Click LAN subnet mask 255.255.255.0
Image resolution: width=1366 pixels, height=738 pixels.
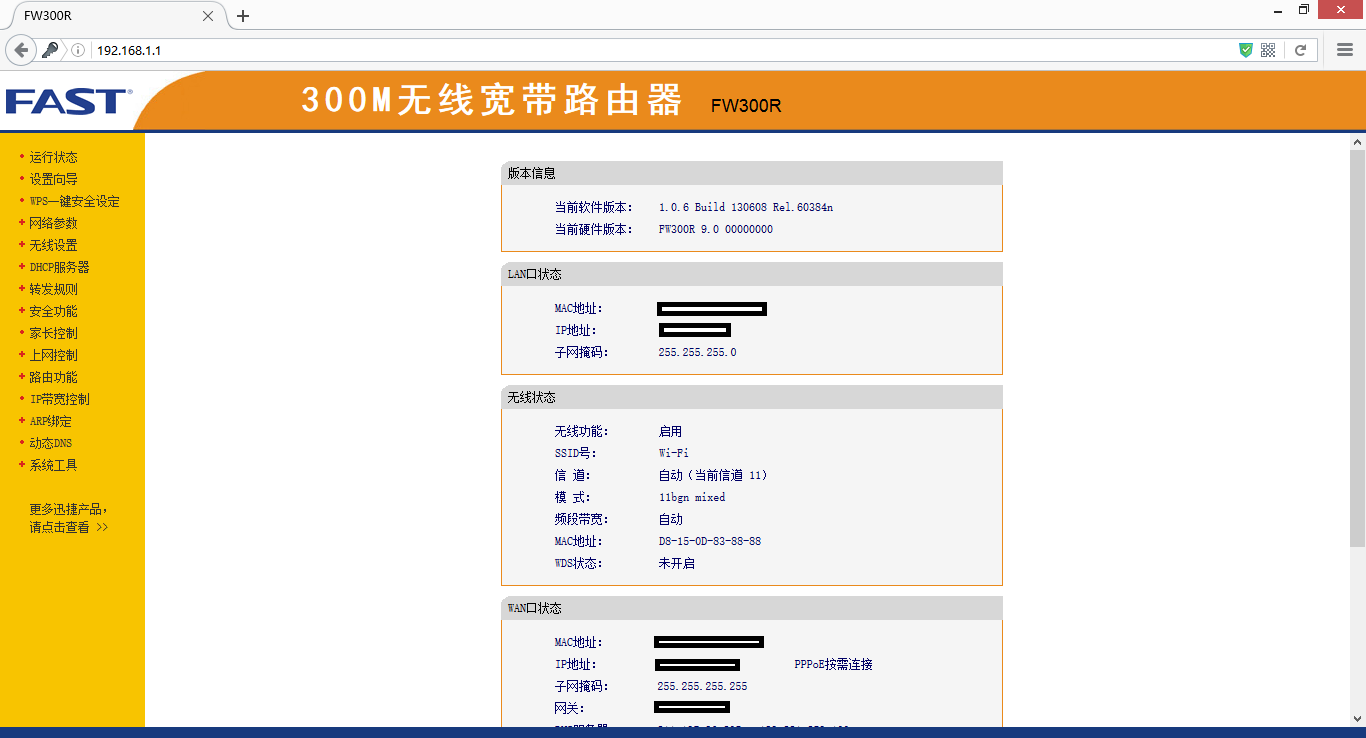click(697, 352)
